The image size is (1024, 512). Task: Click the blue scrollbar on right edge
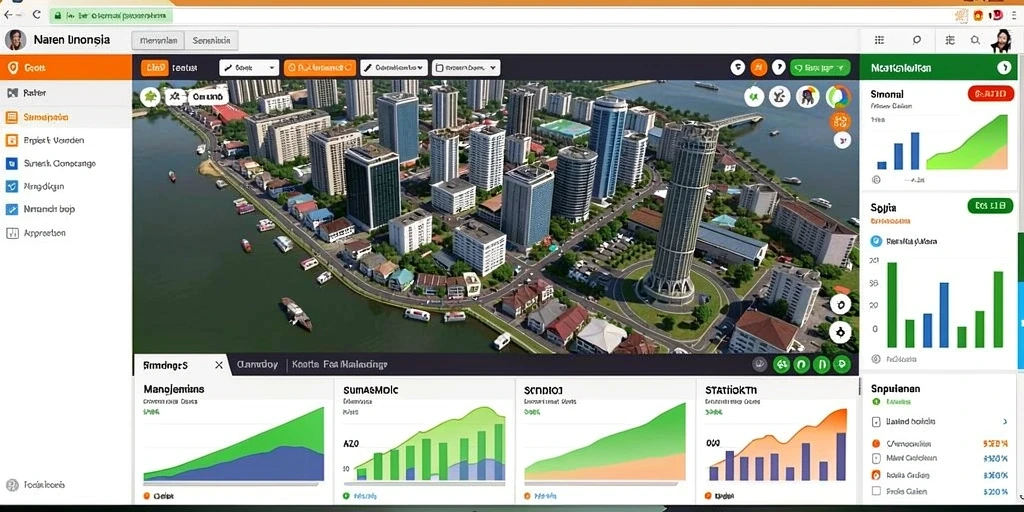(1021, 325)
